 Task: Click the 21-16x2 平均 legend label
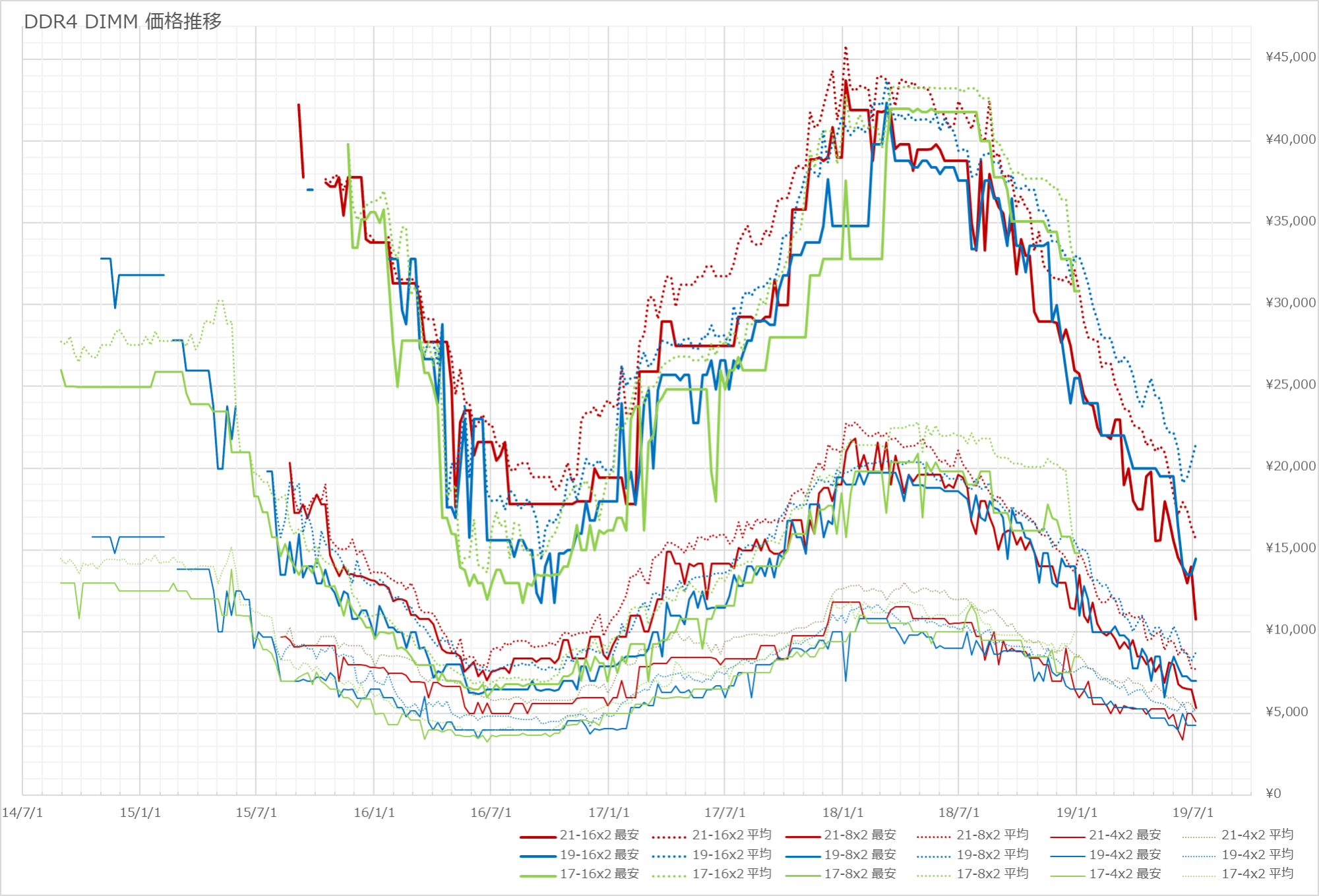731,835
